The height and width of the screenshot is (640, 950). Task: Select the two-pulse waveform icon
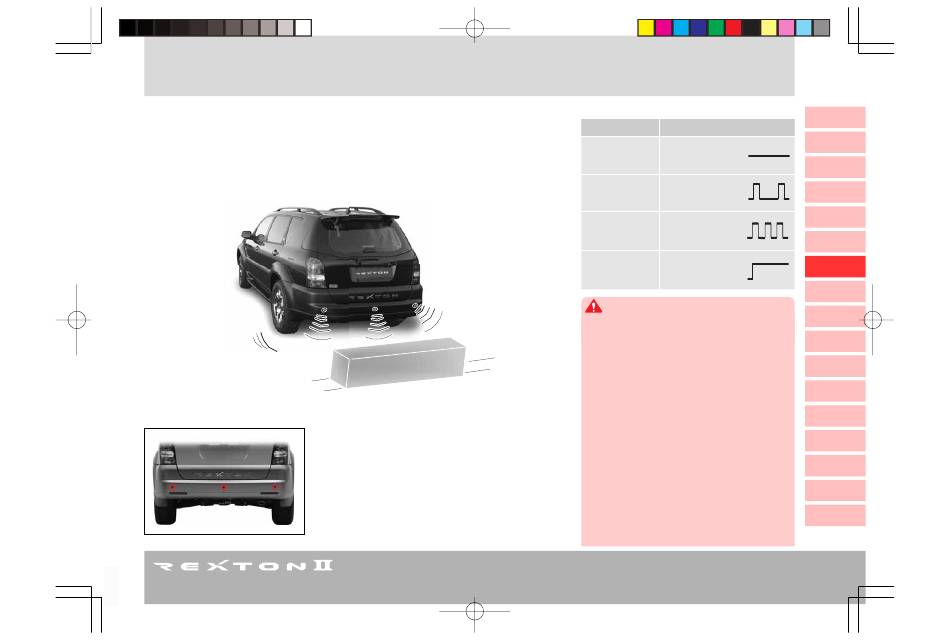(x=768, y=191)
